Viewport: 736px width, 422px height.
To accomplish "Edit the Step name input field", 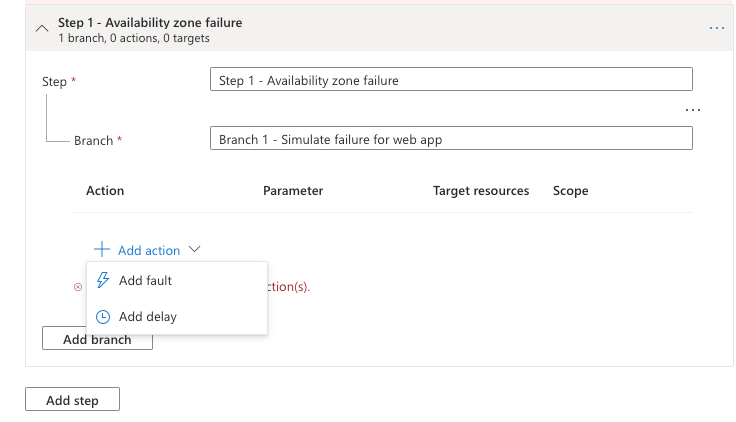I will coord(451,81).
